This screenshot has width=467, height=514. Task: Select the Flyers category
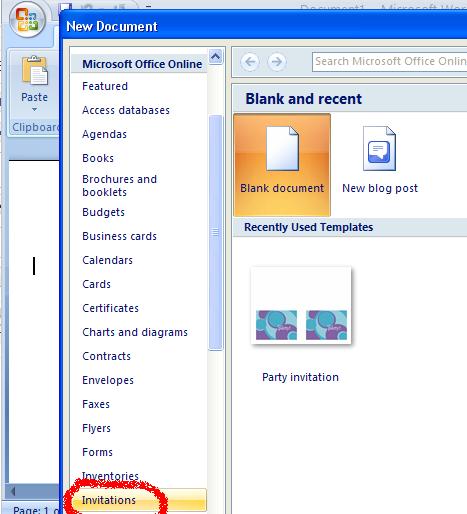[x=96, y=428]
